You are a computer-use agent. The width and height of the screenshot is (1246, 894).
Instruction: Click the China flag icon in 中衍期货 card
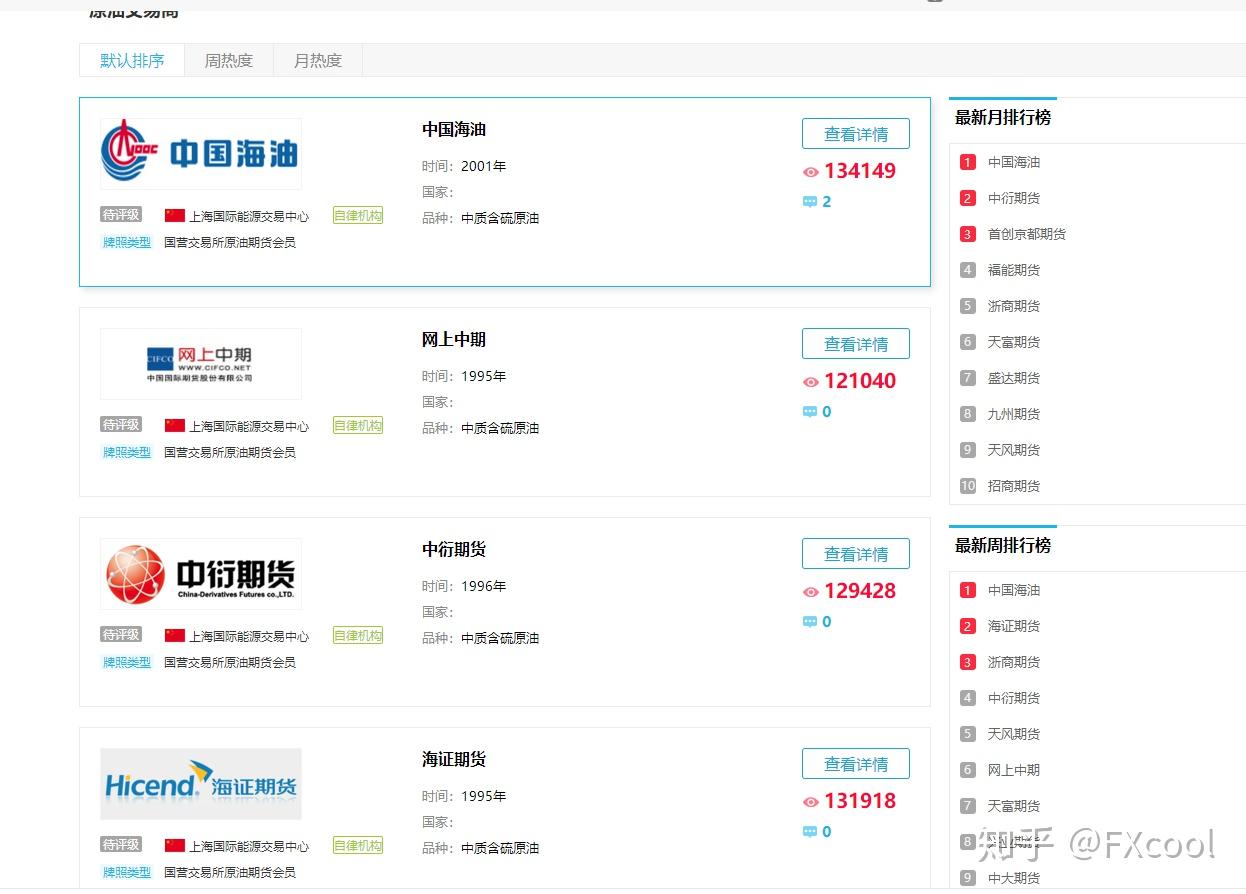pyautogui.click(x=175, y=635)
